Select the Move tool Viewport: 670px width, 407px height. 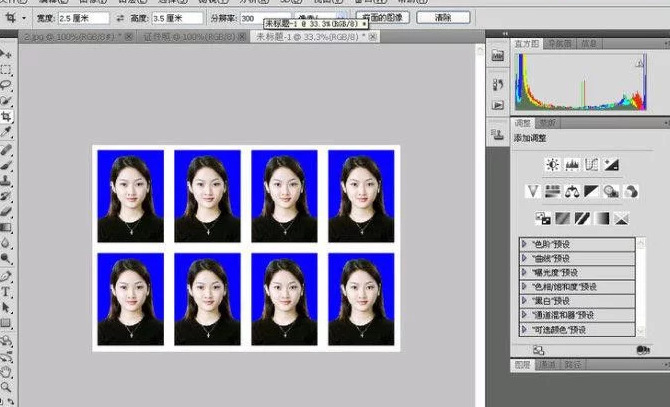[6, 54]
